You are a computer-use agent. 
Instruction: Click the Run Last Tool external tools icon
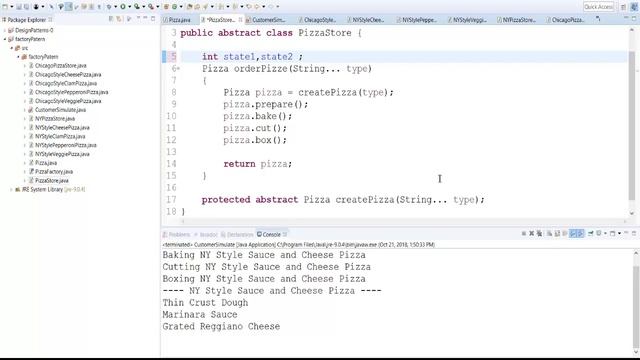pyautogui.click(x=151, y=7)
